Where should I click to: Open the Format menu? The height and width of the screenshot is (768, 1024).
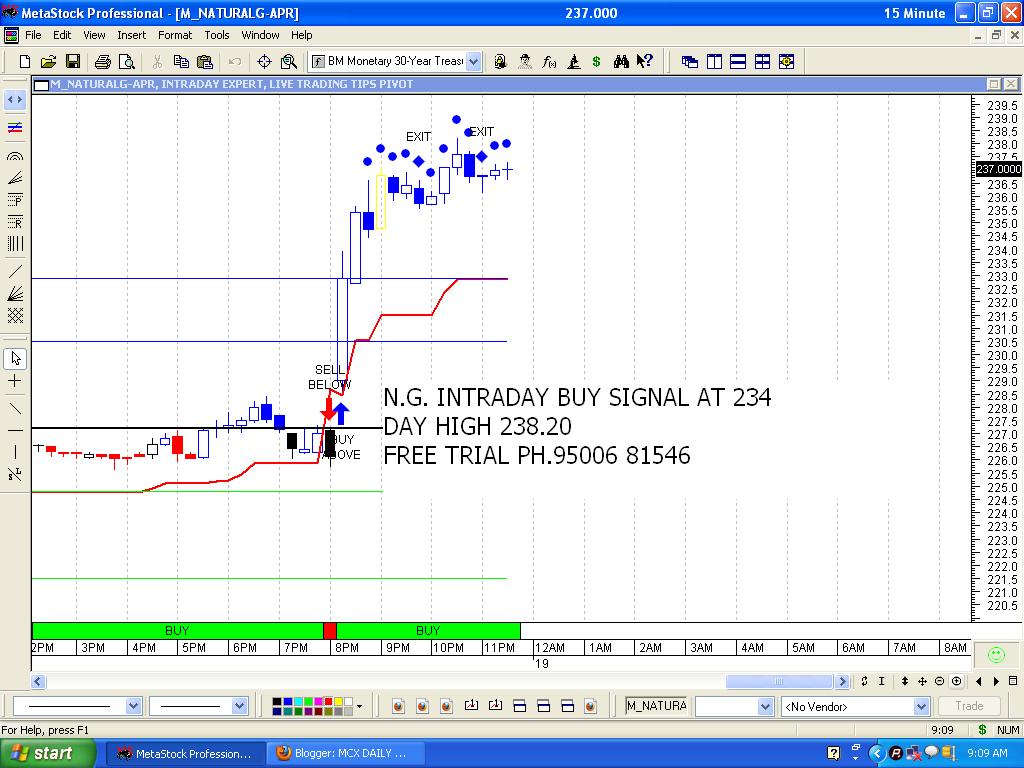(175, 35)
